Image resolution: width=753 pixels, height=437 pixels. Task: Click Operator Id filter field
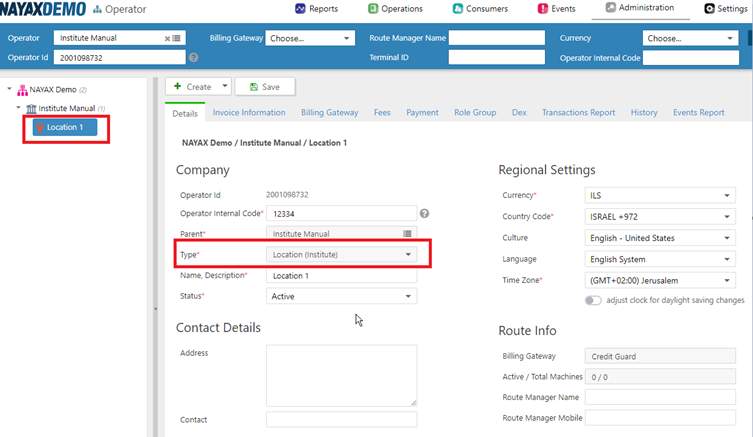pyautogui.click(x=119, y=58)
